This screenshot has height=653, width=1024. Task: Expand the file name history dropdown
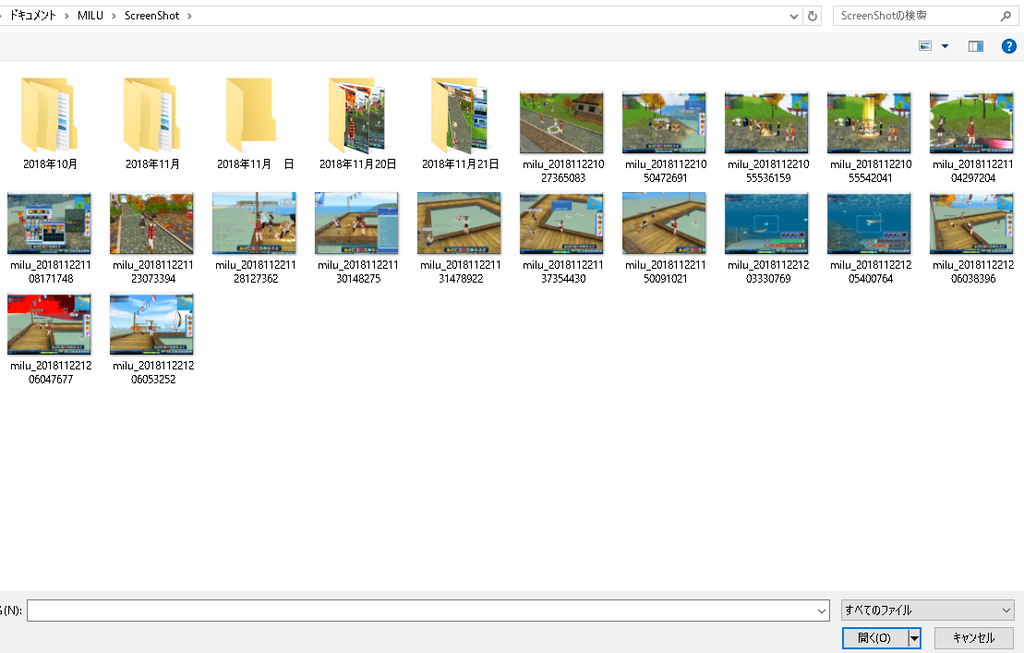(822, 610)
